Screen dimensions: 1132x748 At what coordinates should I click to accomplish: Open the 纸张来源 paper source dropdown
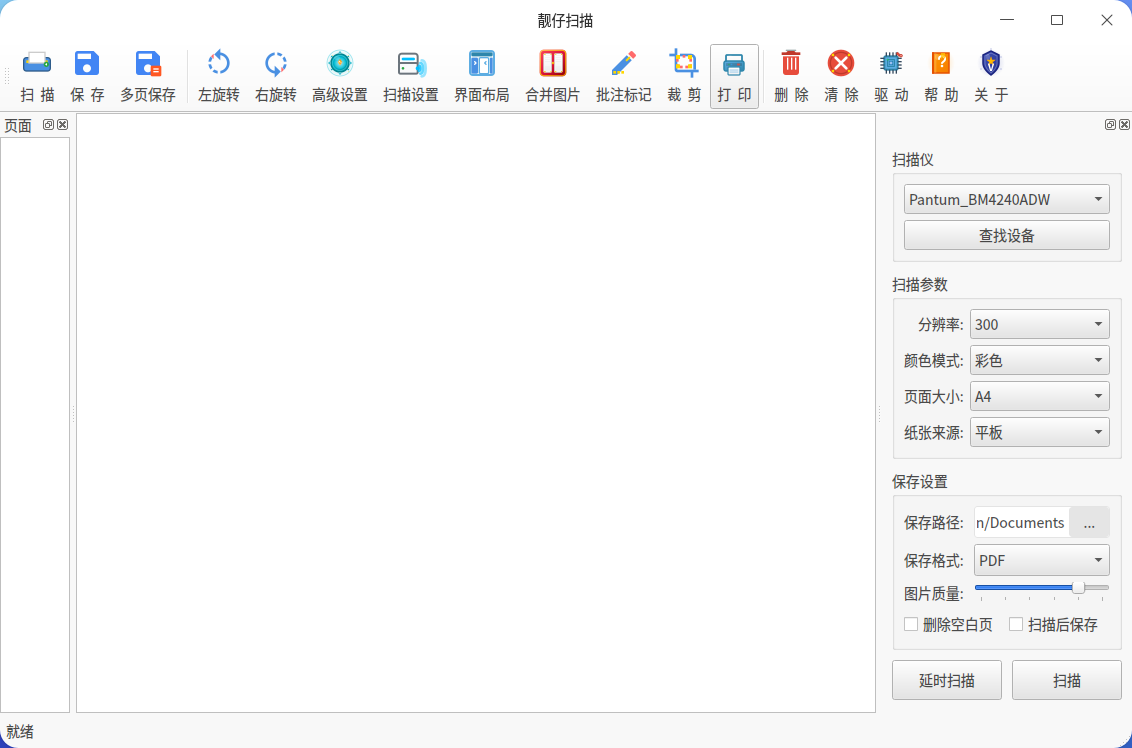1040,432
